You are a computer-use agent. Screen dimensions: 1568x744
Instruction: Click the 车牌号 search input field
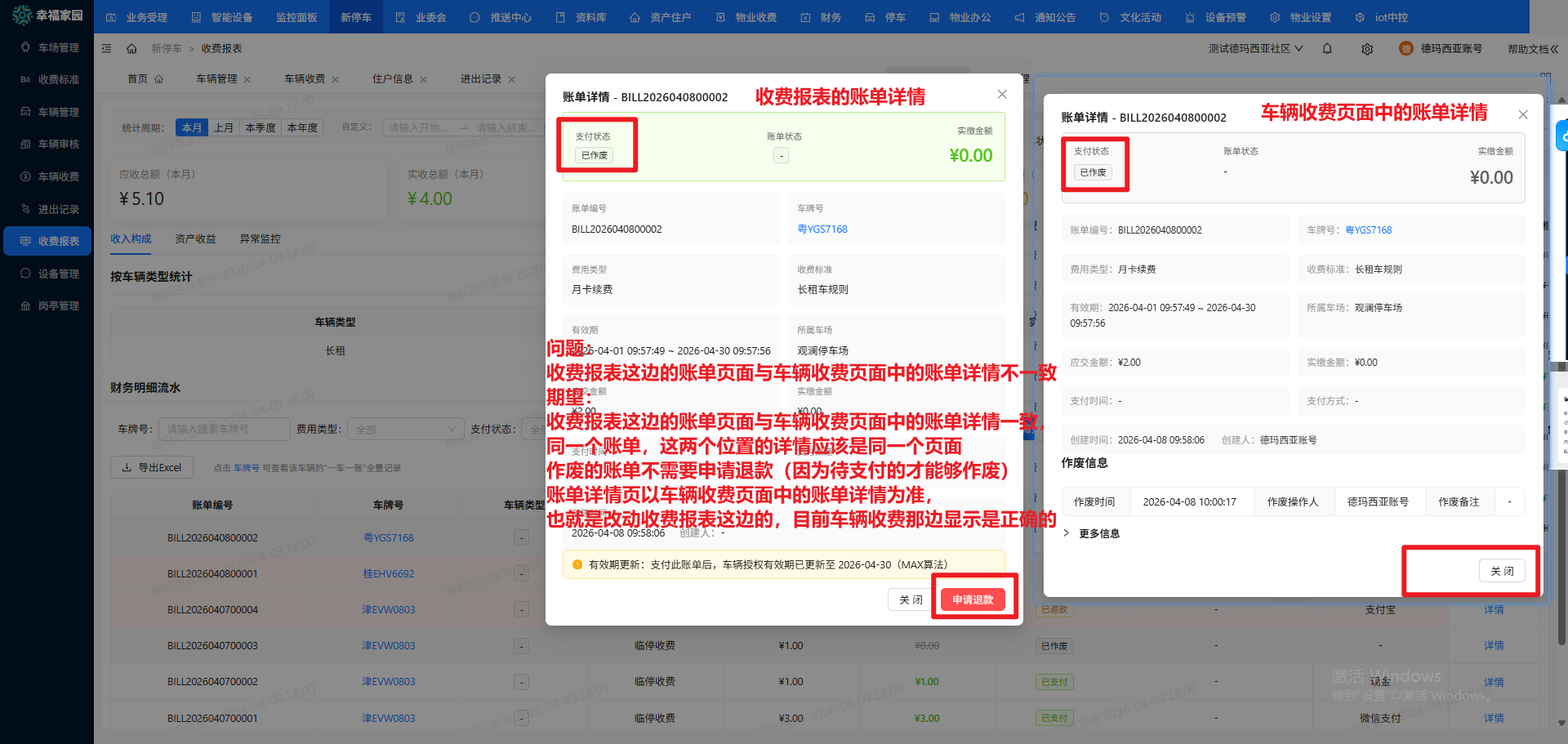click(225, 429)
